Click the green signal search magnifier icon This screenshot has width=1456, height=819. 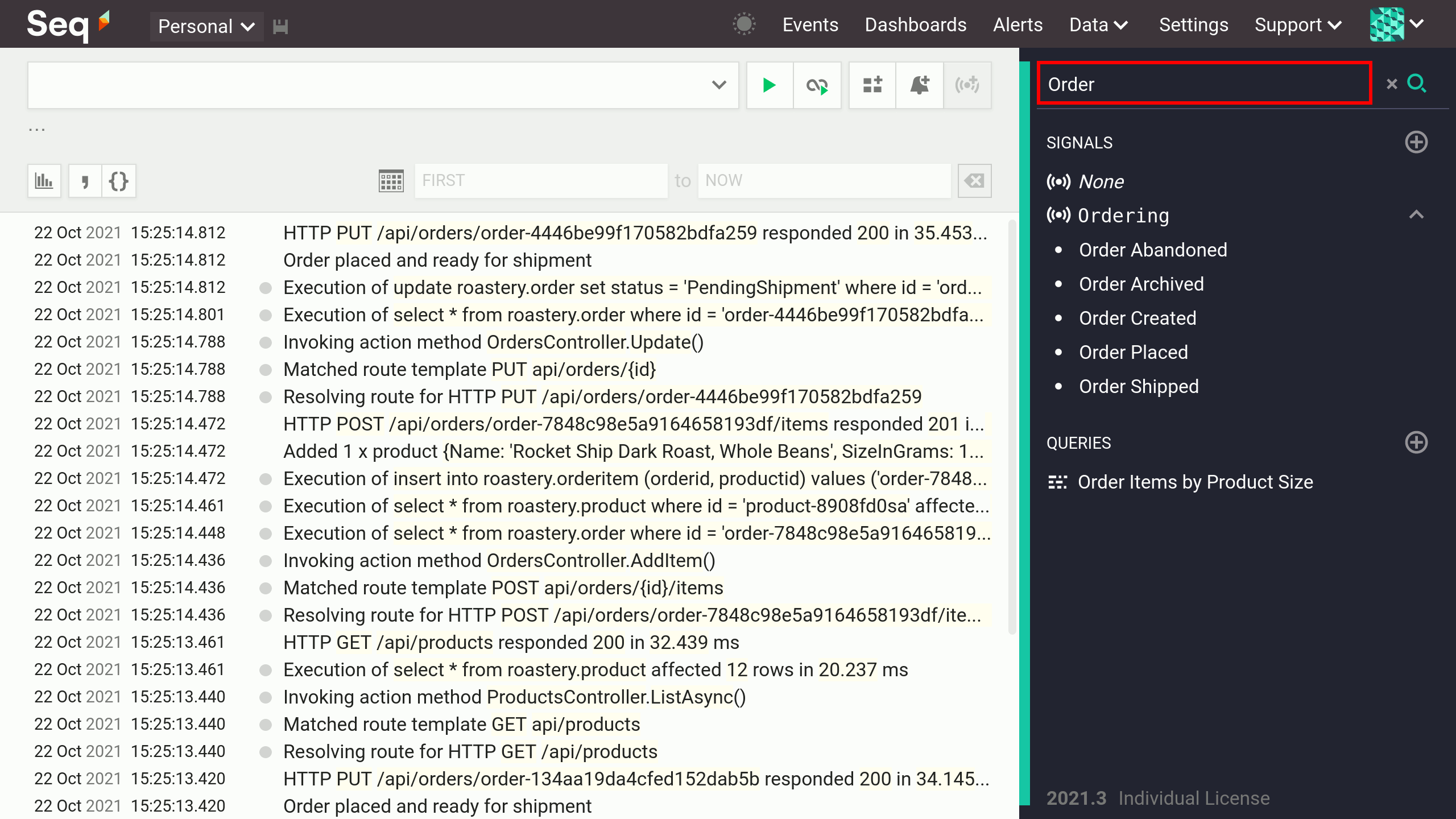pos(1417,83)
